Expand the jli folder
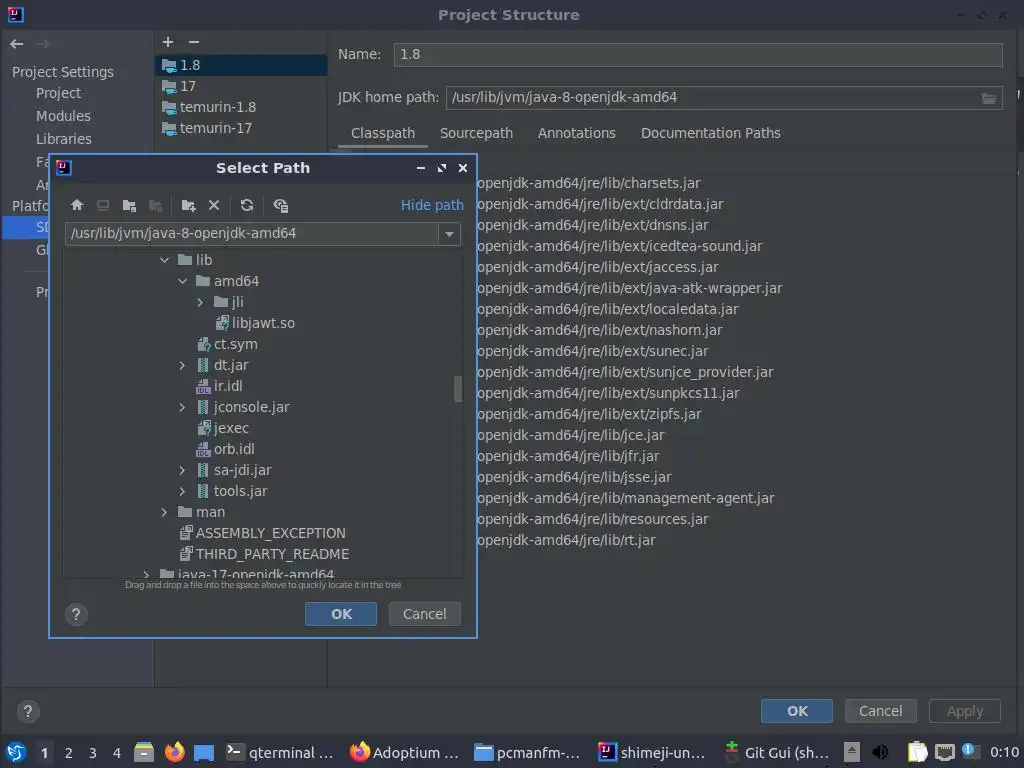 tap(200, 302)
